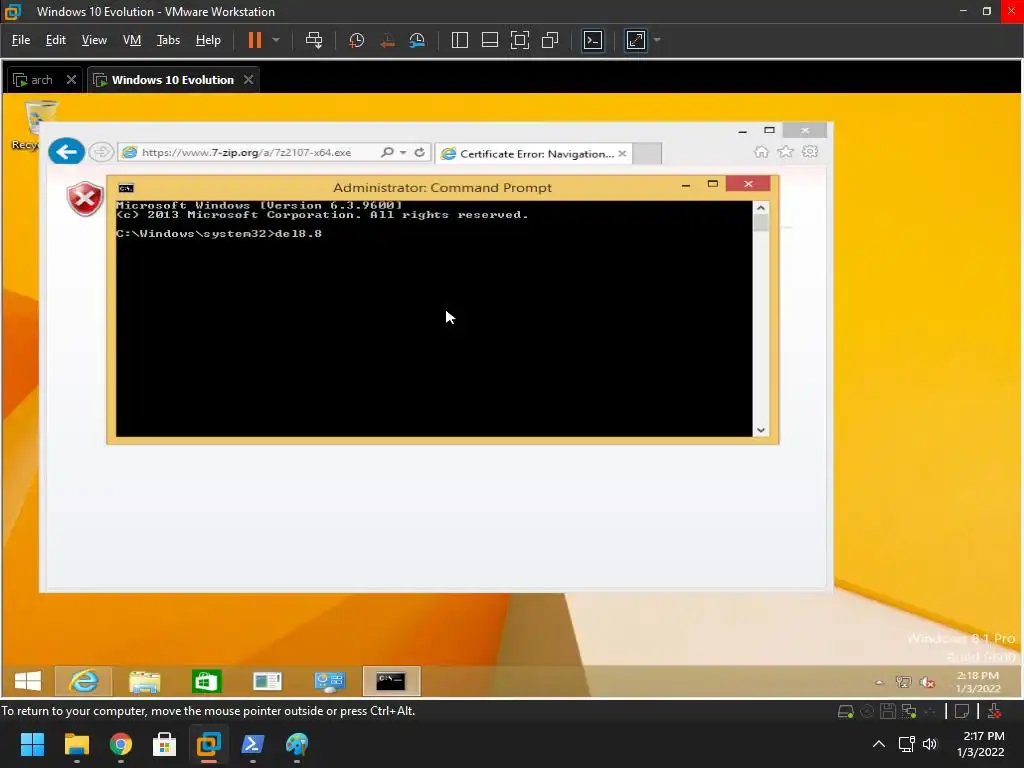The width and height of the screenshot is (1024, 768).
Task: Open Windows Store on guest taskbar
Action: click(206, 681)
